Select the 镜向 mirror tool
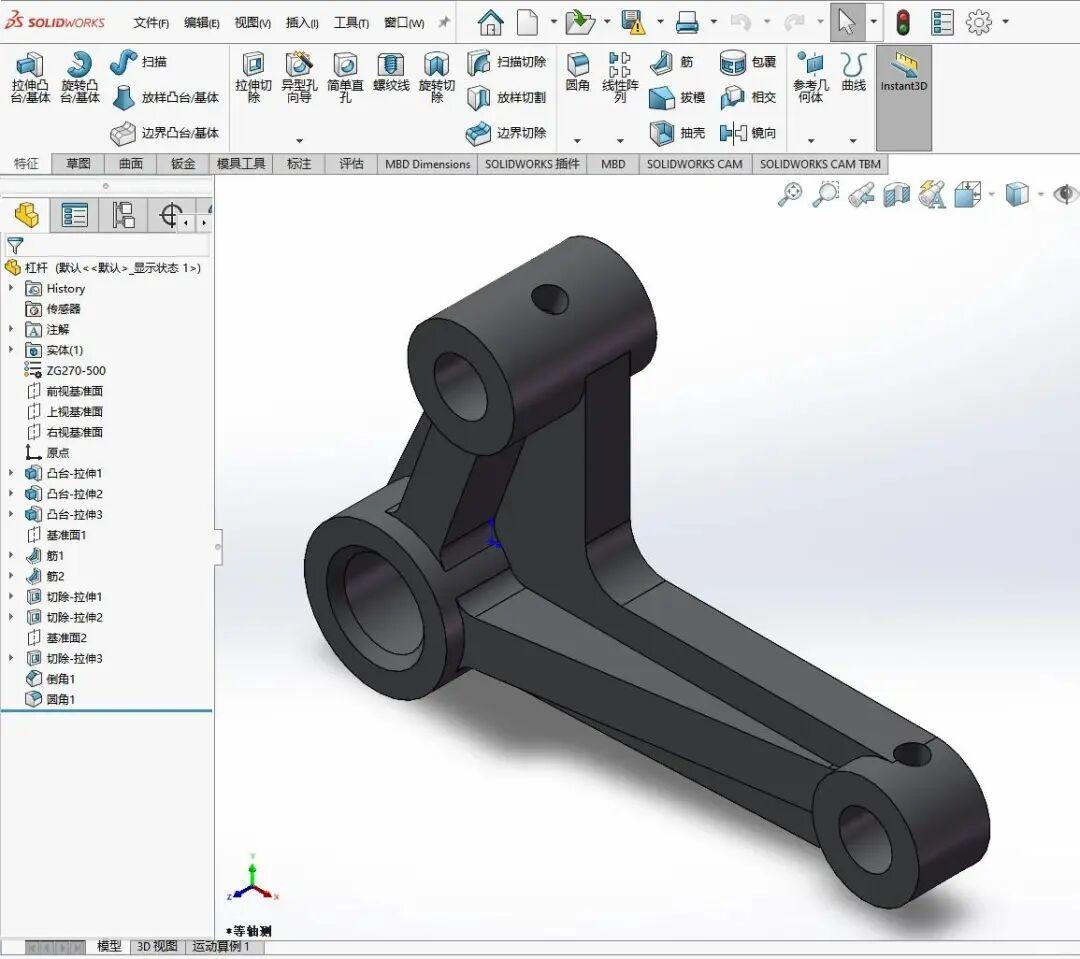The height and width of the screenshot is (959, 1080). point(734,133)
